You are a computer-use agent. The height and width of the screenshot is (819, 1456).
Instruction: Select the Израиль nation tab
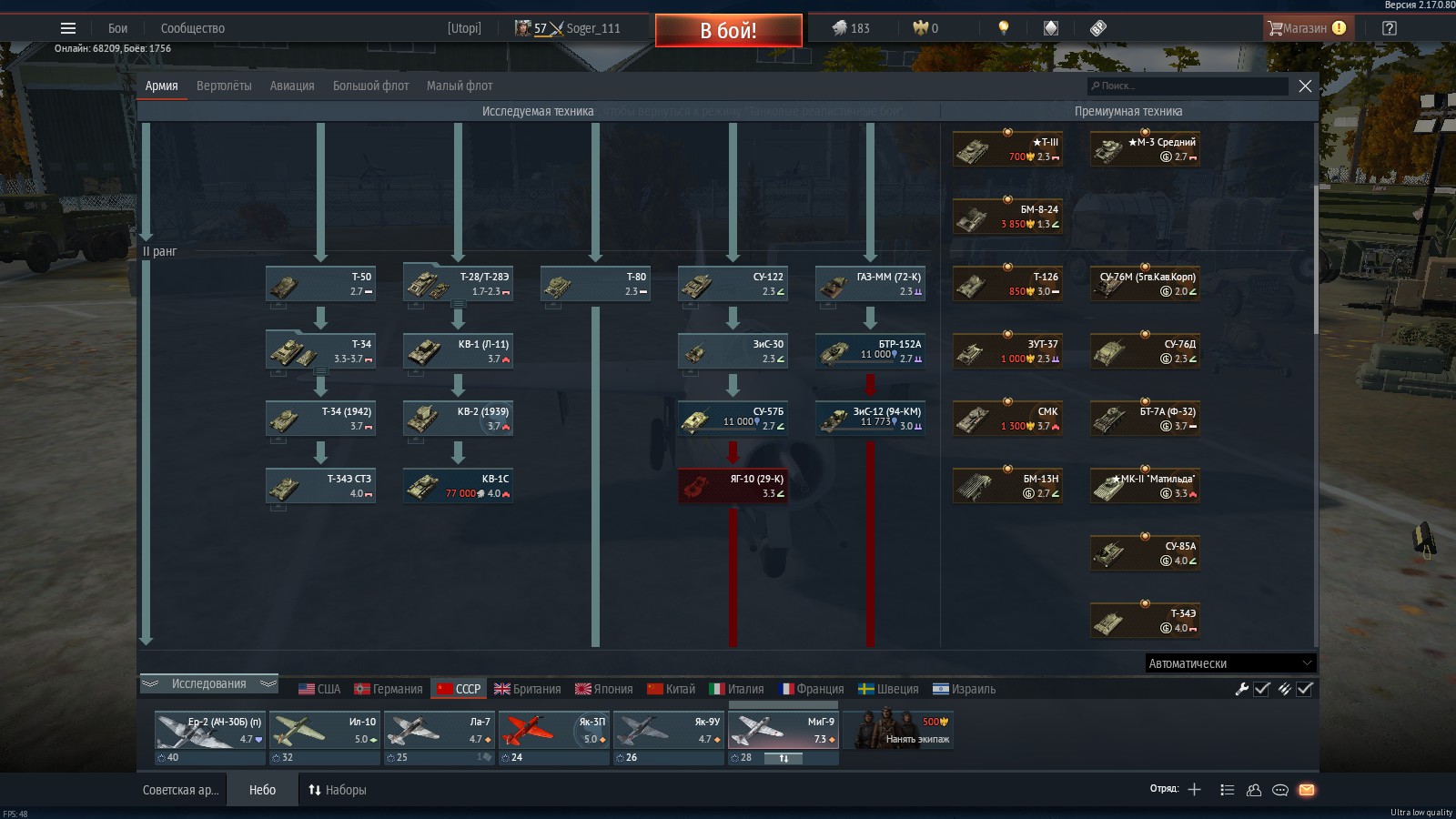(965, 689)
